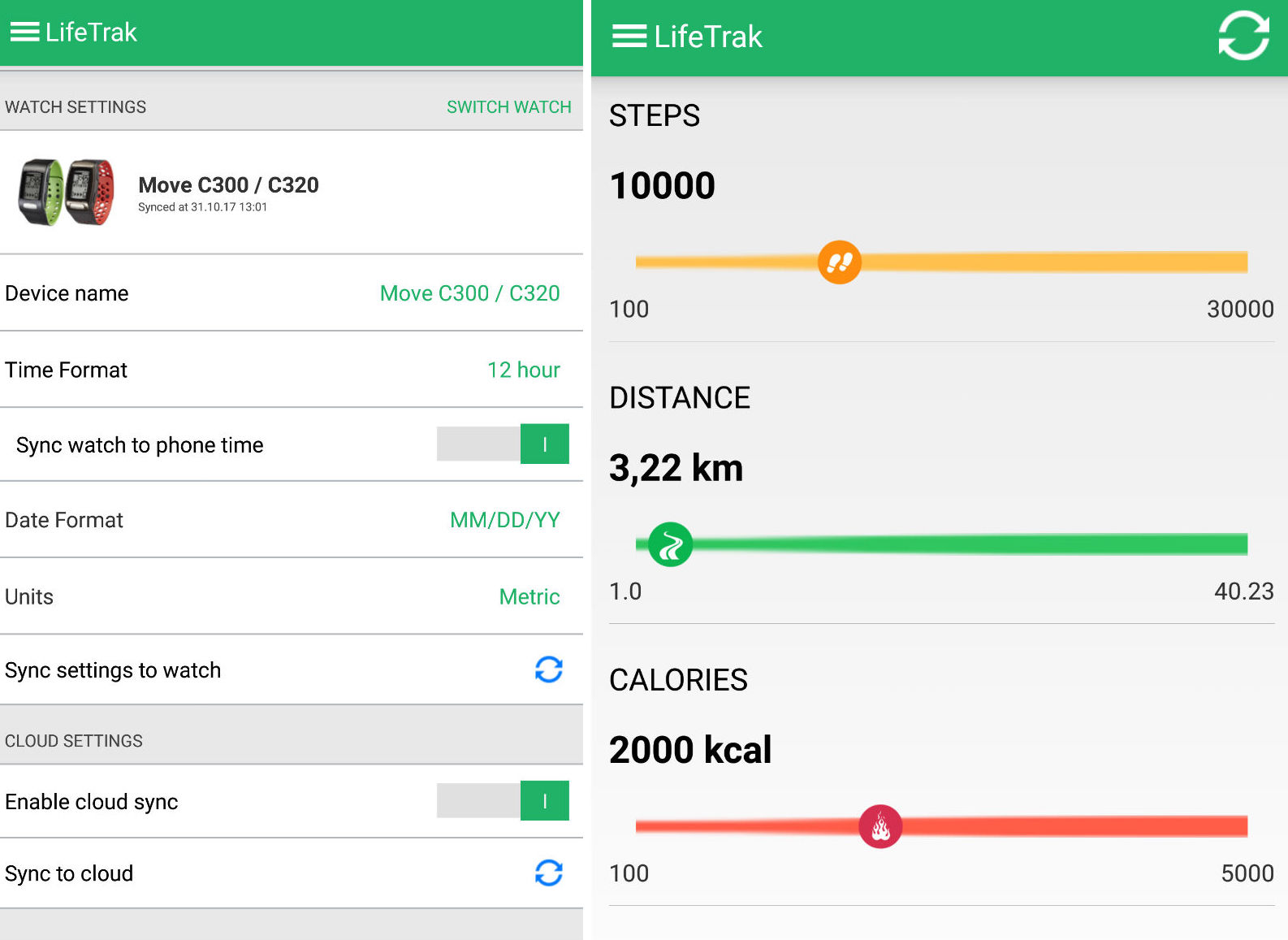This screenshot has height=940, width=1288.
Task: Tap the Sync to cloud label
Action: tap(69, 873)
